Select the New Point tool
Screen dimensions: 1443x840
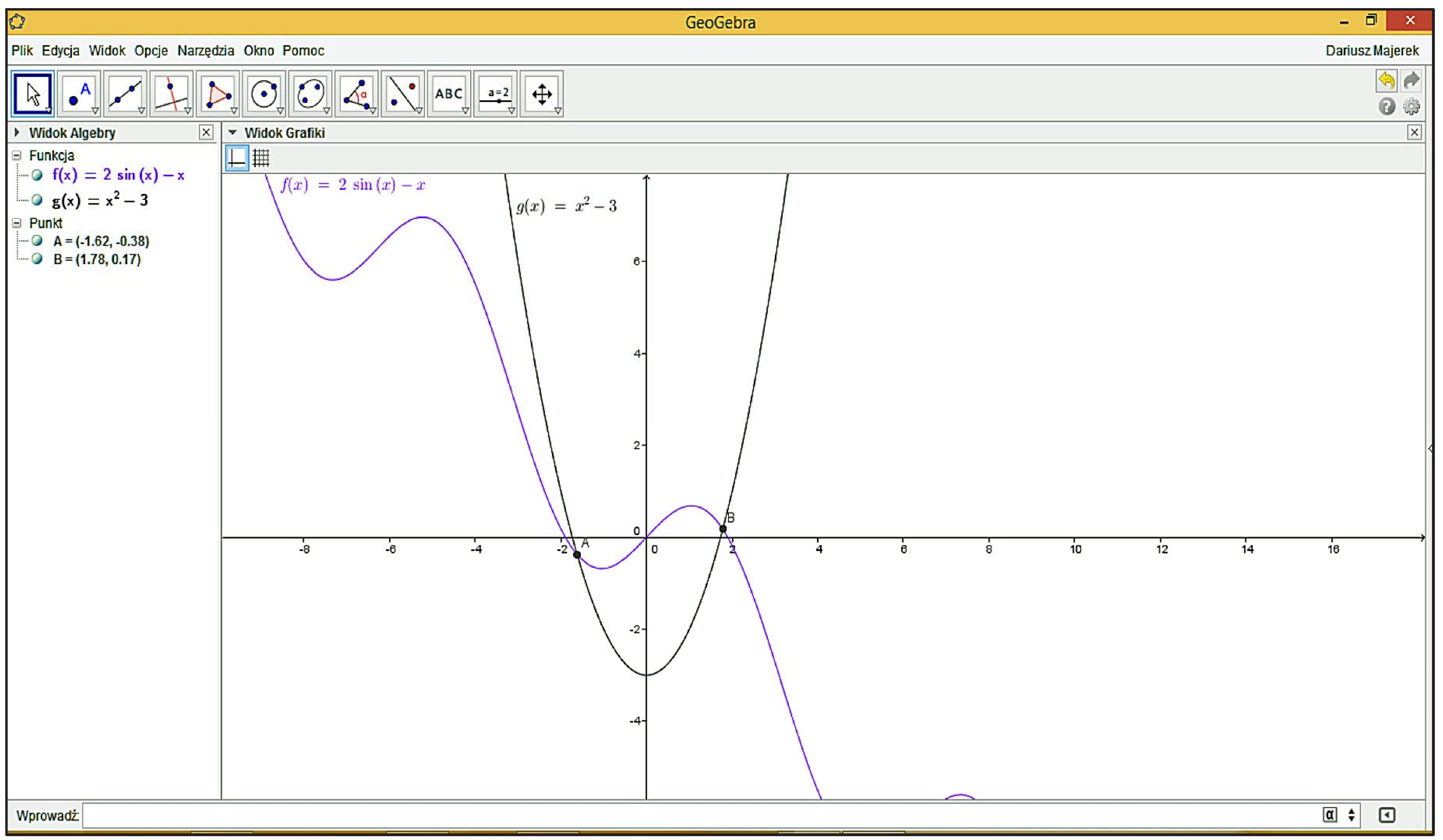79,94
